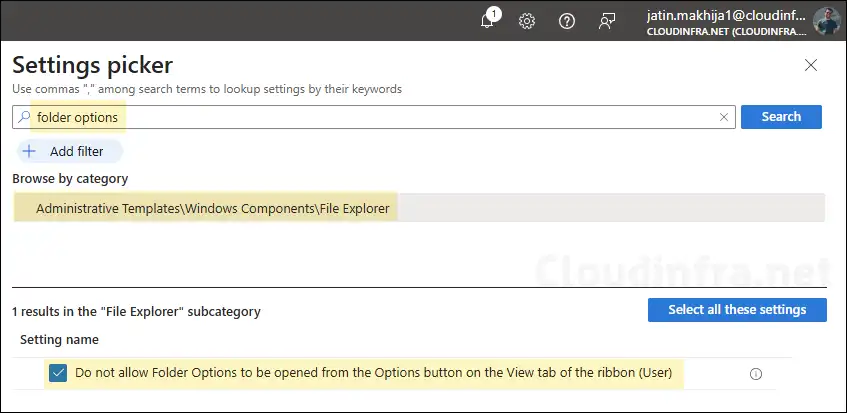Click the CLOUDINFRA.NET tenant name
This screenshot has height=413, width=847.
coord(725,32)
